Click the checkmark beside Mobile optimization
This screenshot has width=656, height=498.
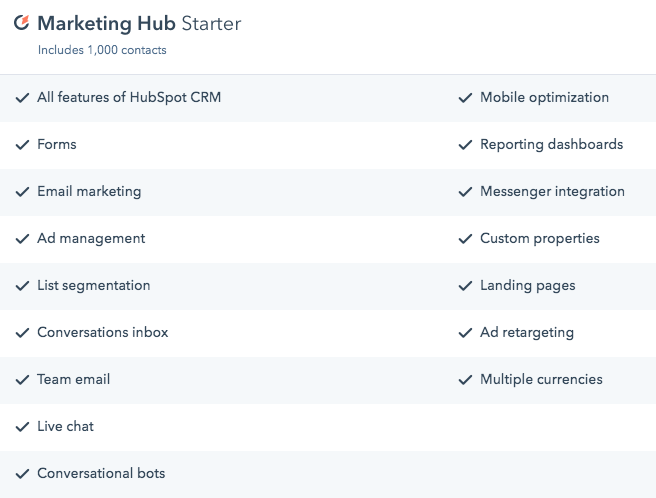point(465,98)
